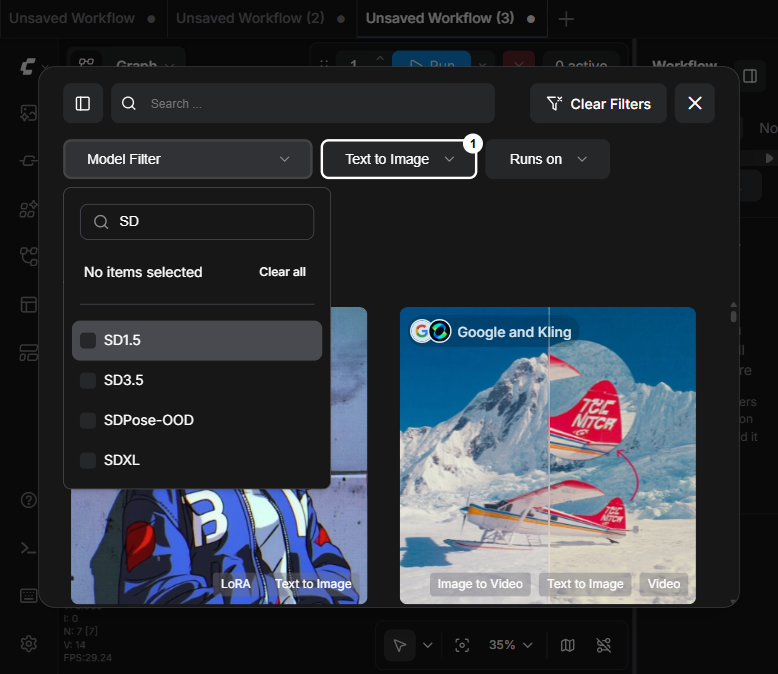Open the Google and Kling template thumbnail
Image resolution: width=778 pixels, height=674 pixels.
(x=548, y=455)
